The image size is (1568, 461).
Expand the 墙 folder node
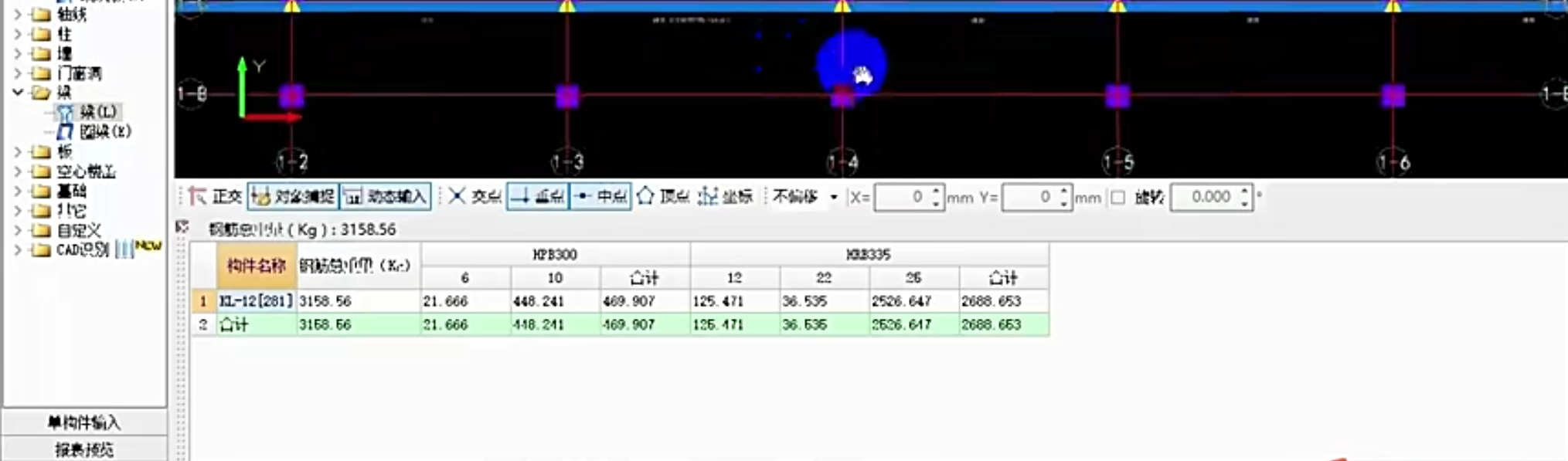(18, 53)
